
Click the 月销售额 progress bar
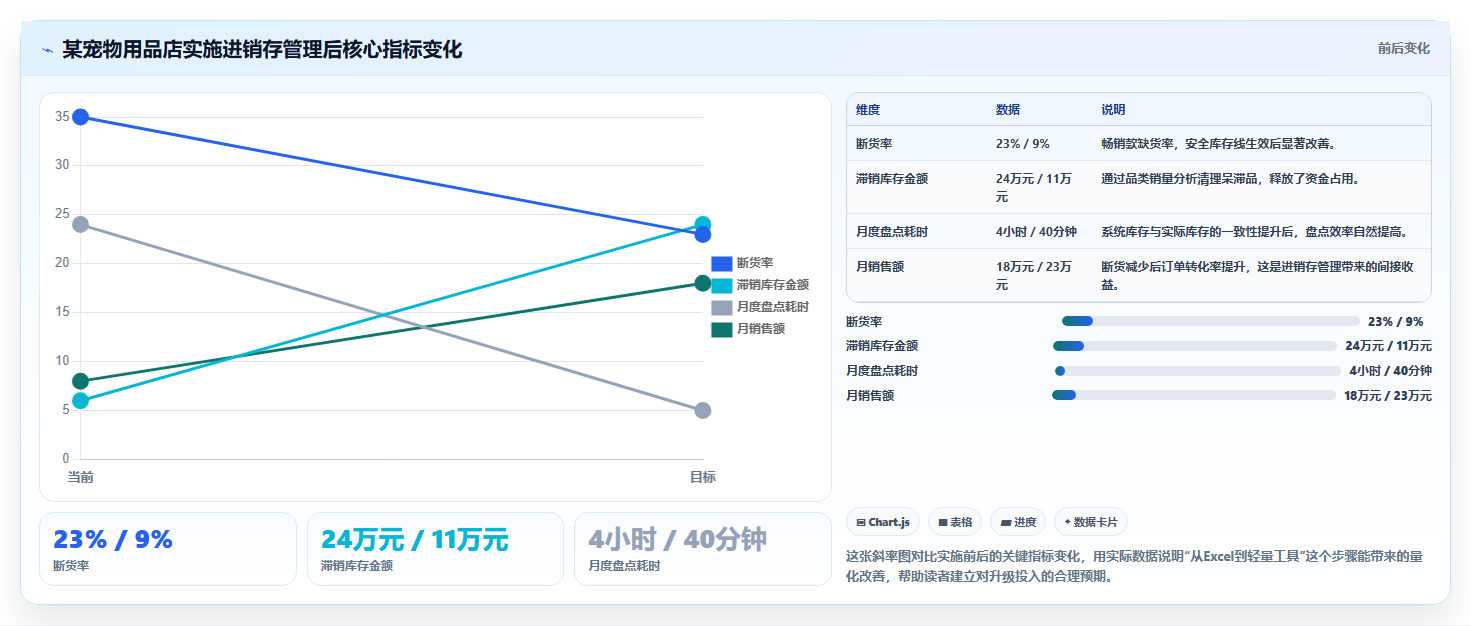pos(1194,395)
